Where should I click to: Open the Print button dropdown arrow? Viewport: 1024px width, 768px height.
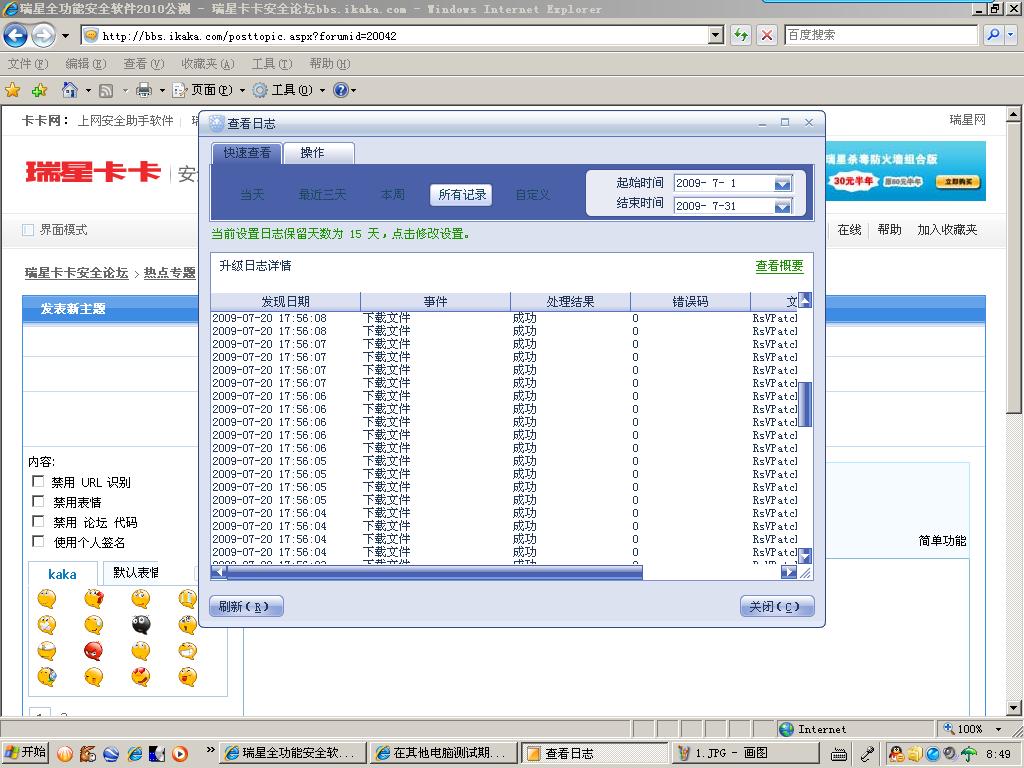[x=162, y=90]
